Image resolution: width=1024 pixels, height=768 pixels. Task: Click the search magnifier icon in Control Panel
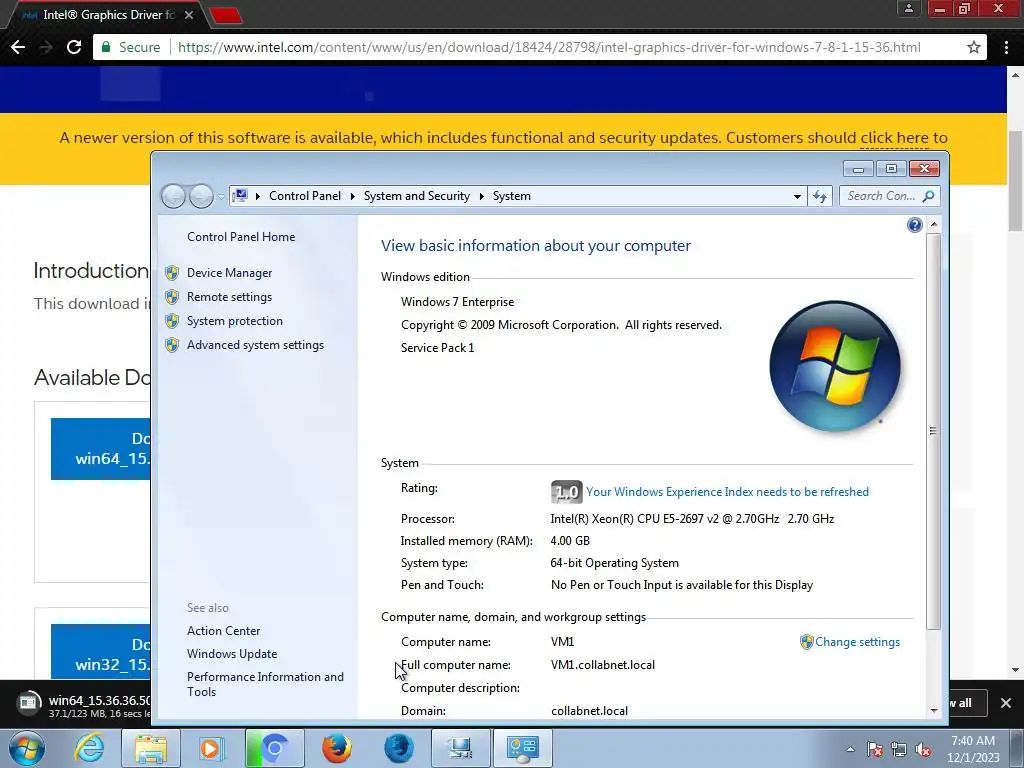pos(928,195)
